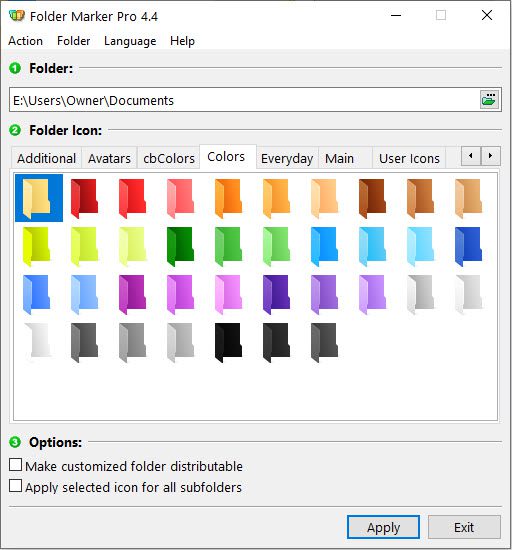
Task: Choose the light gray folder in last row
Action: [x=180, y=342]
